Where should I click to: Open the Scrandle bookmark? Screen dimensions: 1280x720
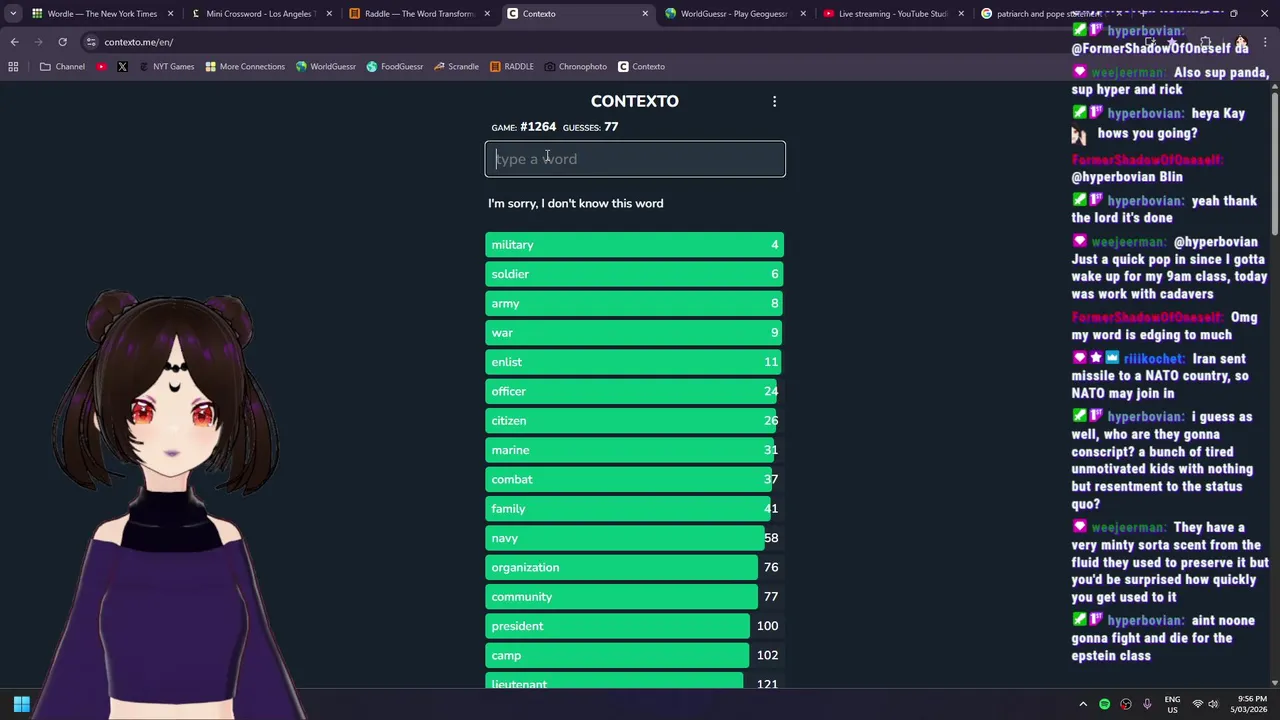click(x=456, y=67)
